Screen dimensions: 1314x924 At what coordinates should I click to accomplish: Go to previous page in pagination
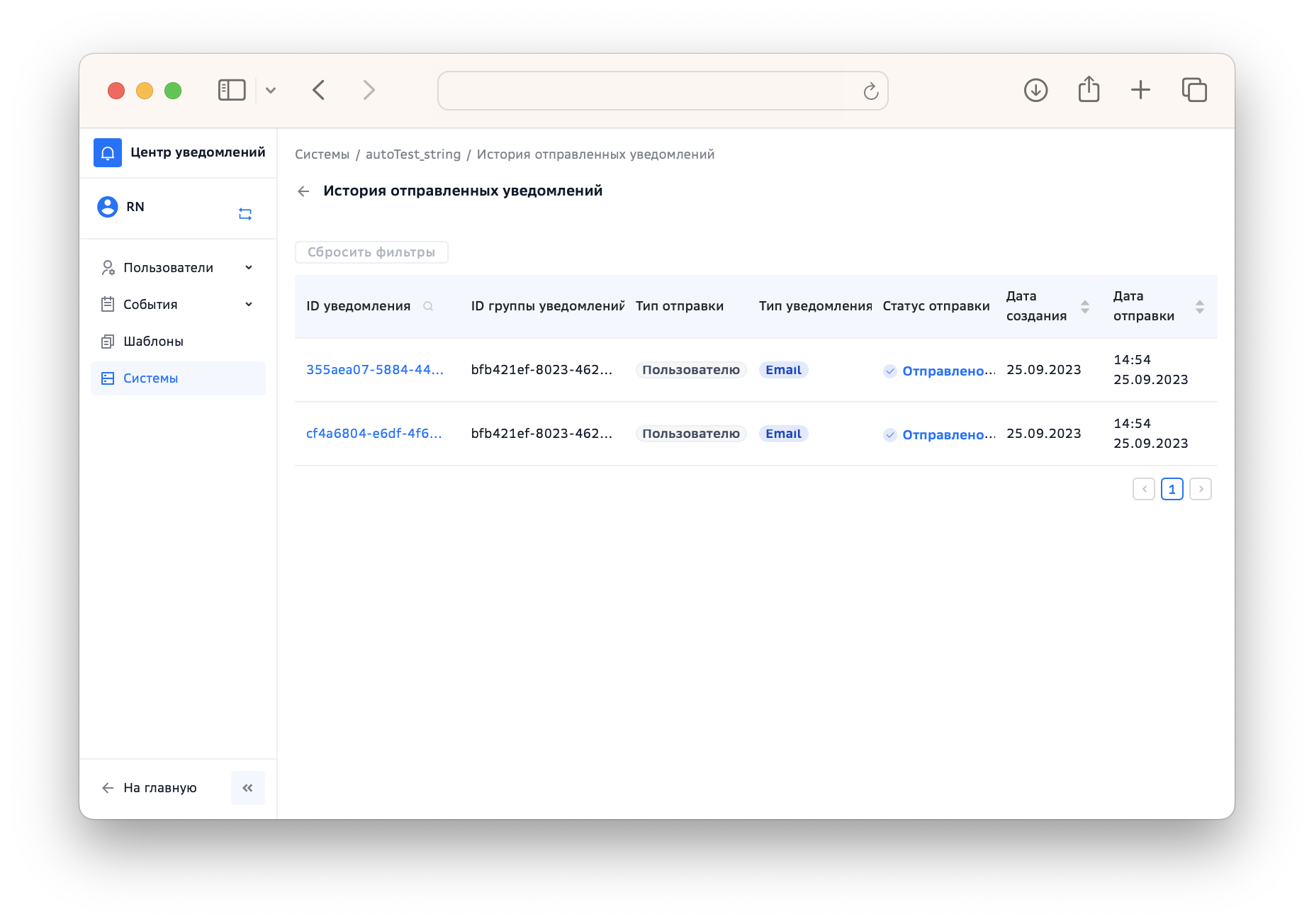click(1144, 489)
